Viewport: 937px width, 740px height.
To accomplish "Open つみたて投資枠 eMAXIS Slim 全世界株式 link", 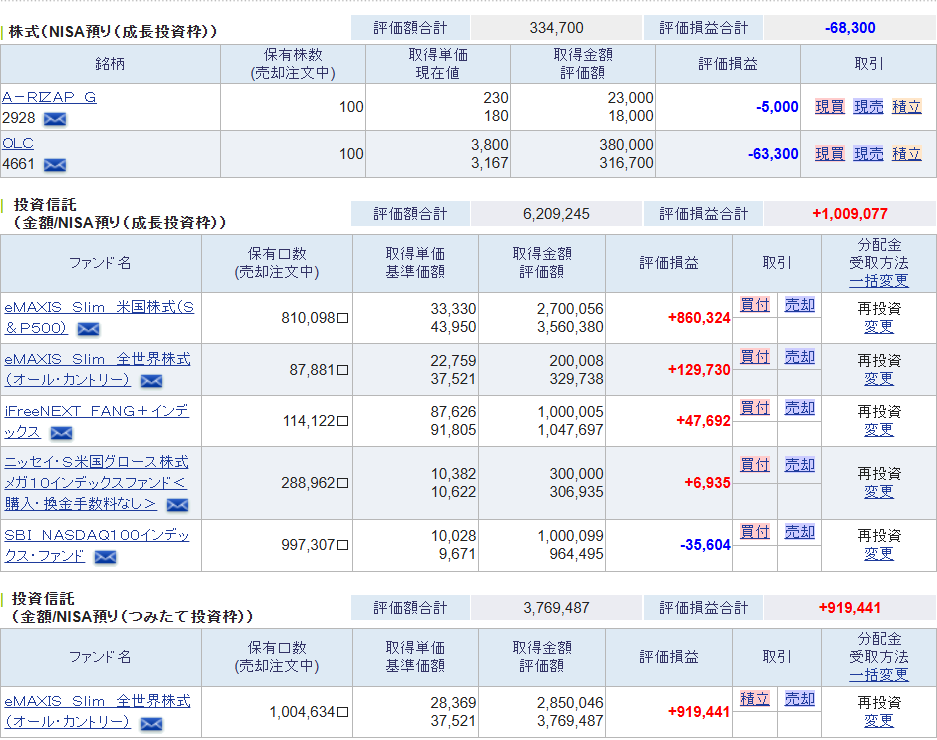I will coord(97,711).
